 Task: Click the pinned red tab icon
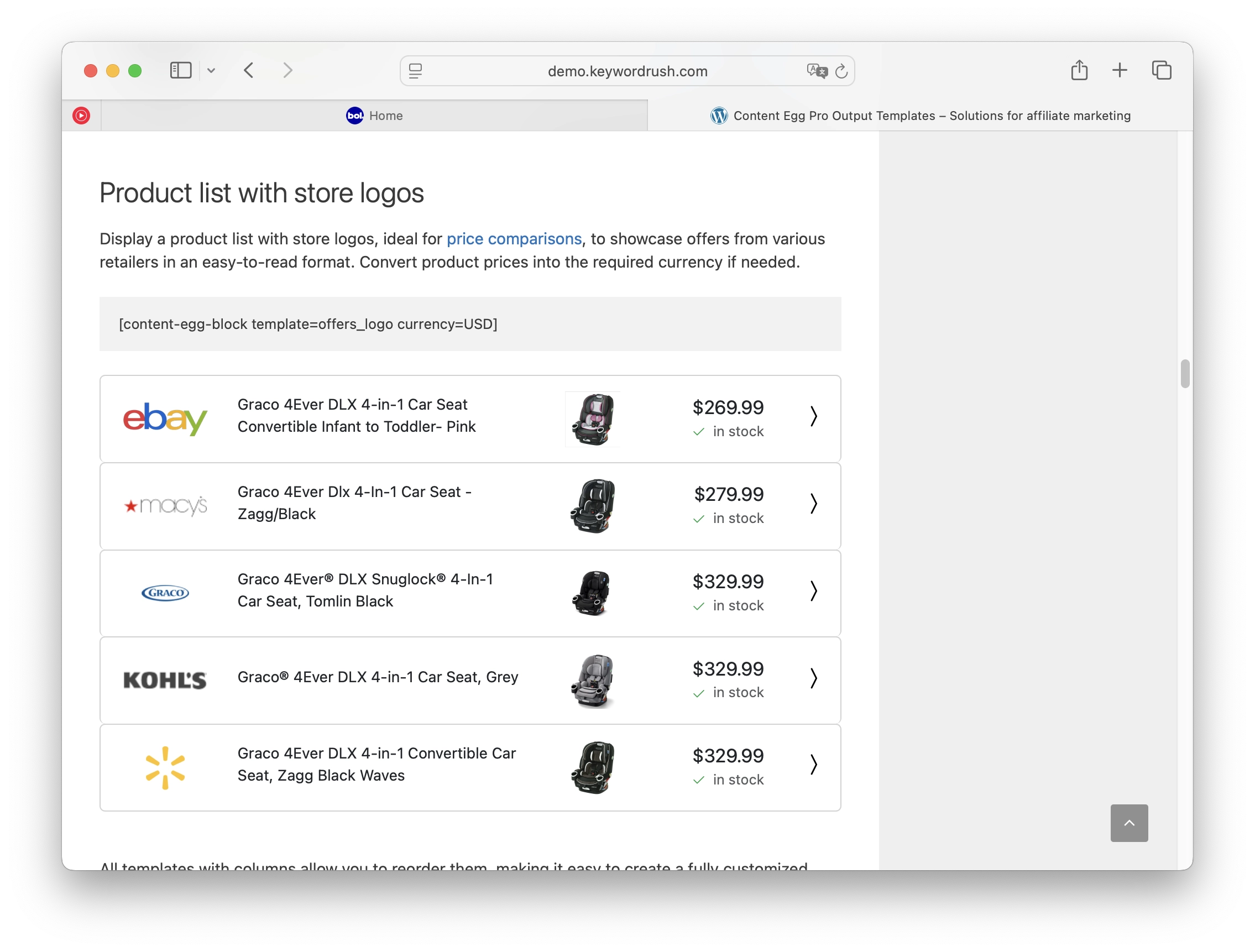coord(81,116)
